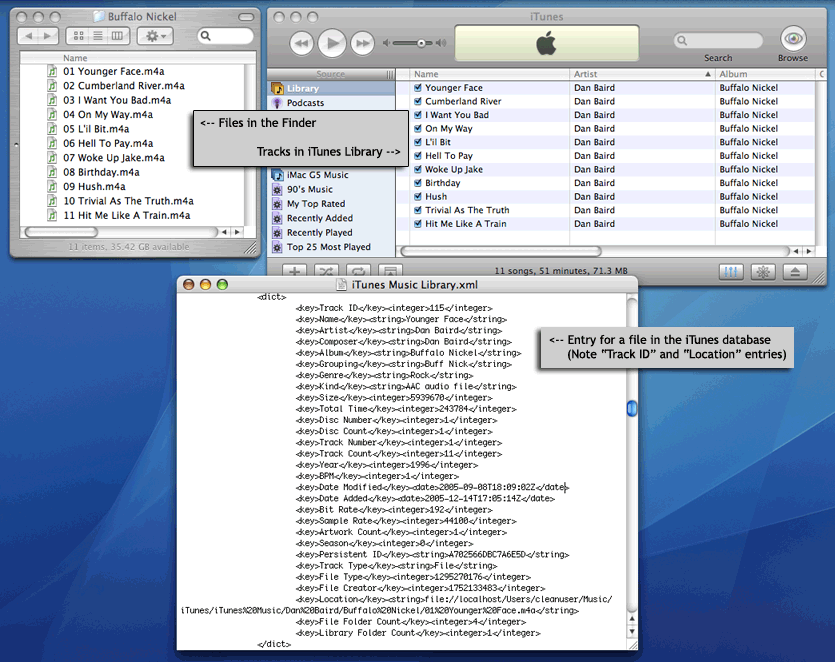Toggle repeat in the iTunes bottom bar
This screenshot has height=662, width=835.
(358, 271)
